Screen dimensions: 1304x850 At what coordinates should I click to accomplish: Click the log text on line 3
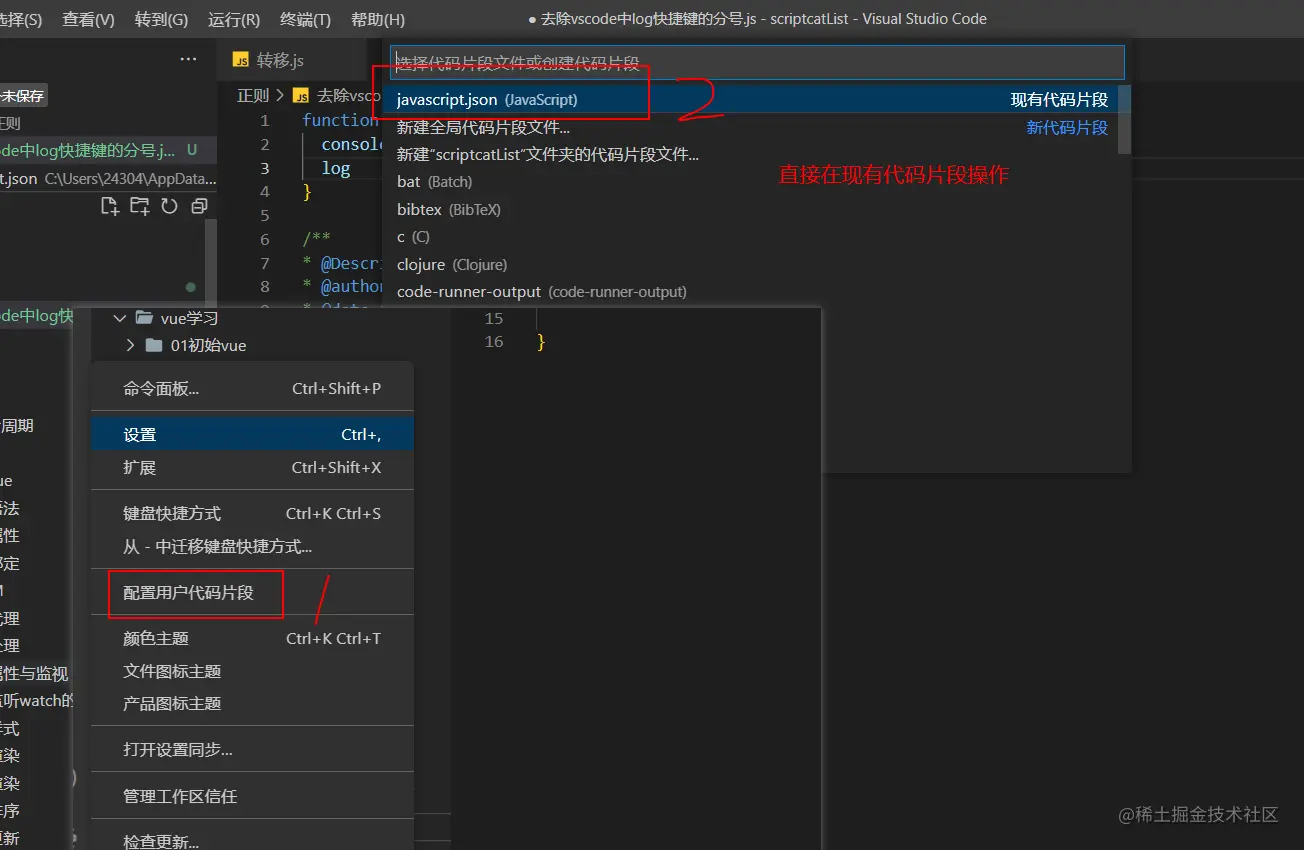pyautogui.click(x=336, y=168)
